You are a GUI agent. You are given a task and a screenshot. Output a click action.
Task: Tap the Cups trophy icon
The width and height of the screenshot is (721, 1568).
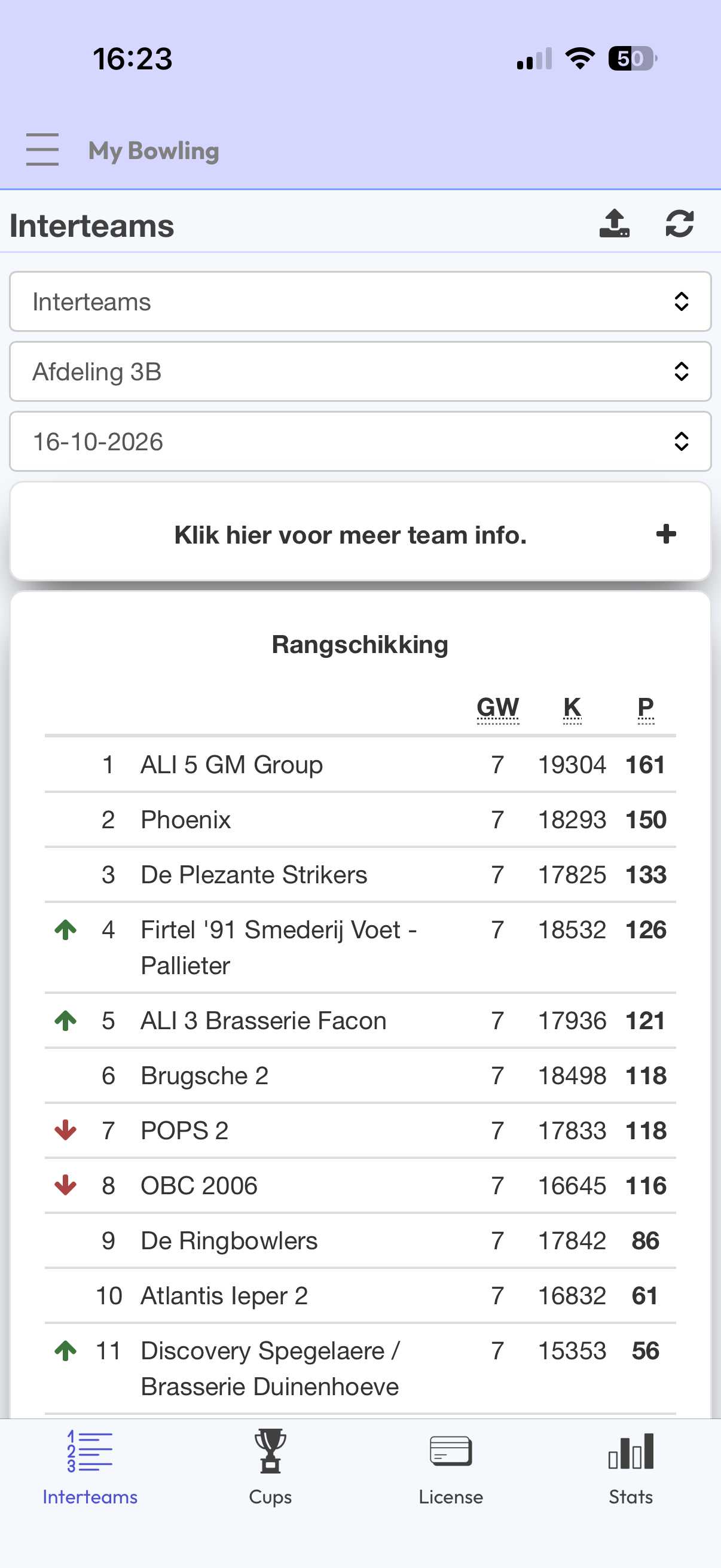point(270,1451)
